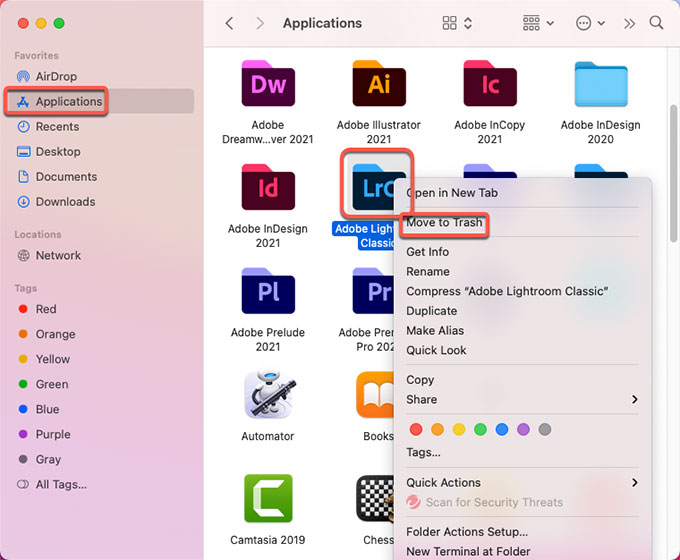Click the Network globe icon
This screenshot has height=560, width=680.
tap(23, 255)
